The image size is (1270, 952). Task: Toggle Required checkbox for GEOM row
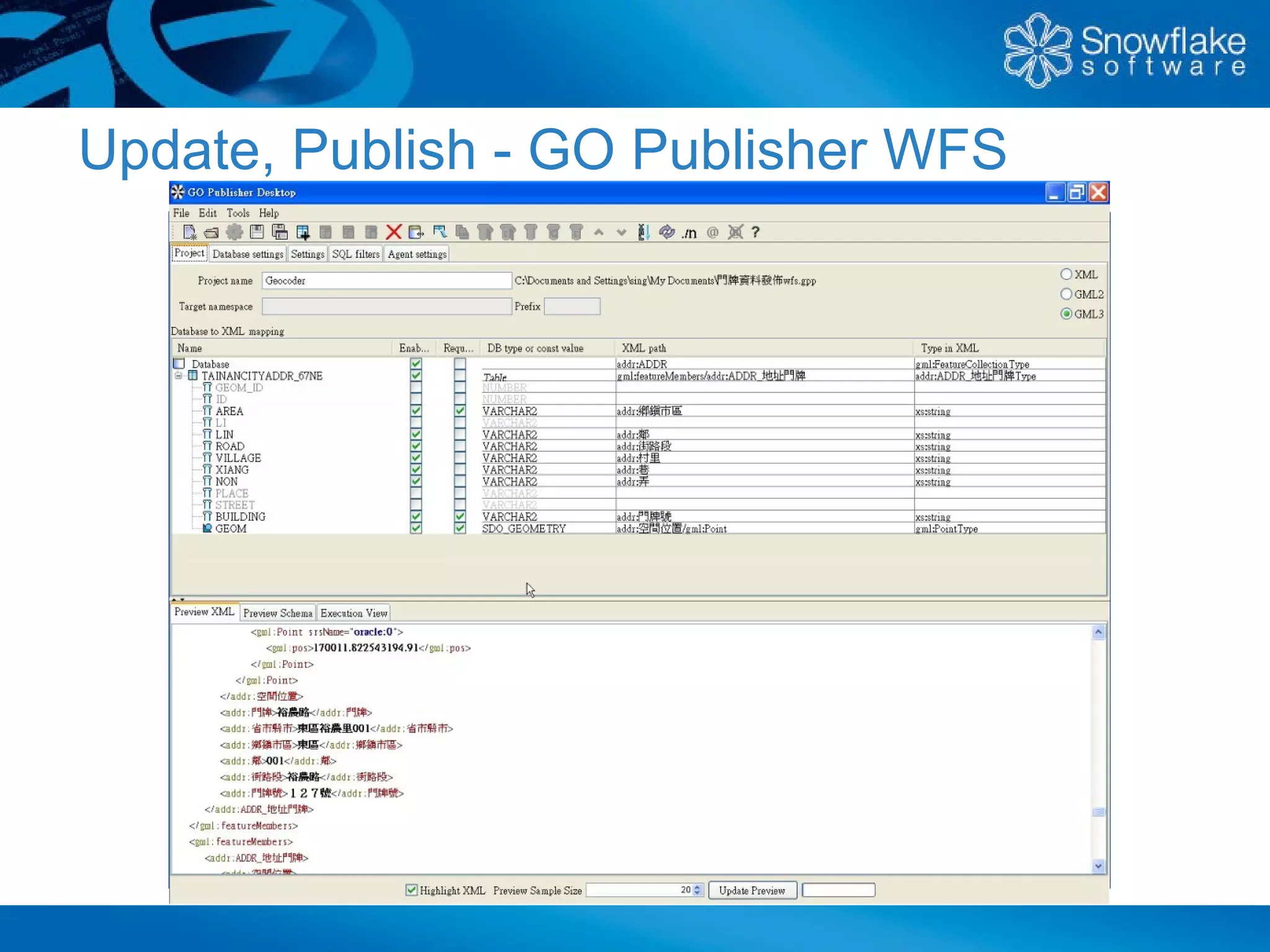pyautogui.click(x=460, y=528)
